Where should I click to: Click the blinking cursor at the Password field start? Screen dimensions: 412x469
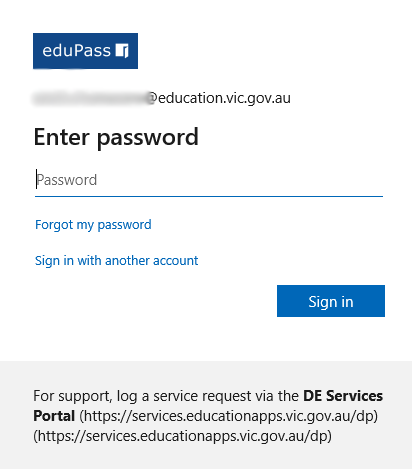coord(36,179)
